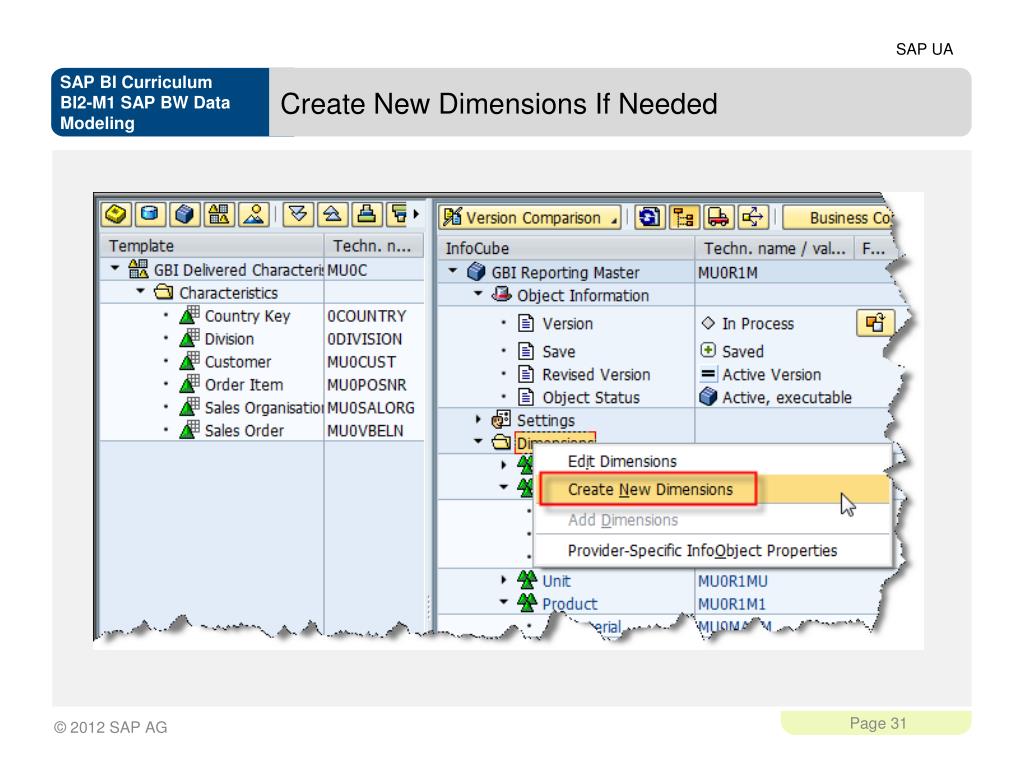Image resolution: width=1024 pixels, height=768 pixels.
Task: Click the MU0SALORG technical name cell
Action: (x=370, y=408)
